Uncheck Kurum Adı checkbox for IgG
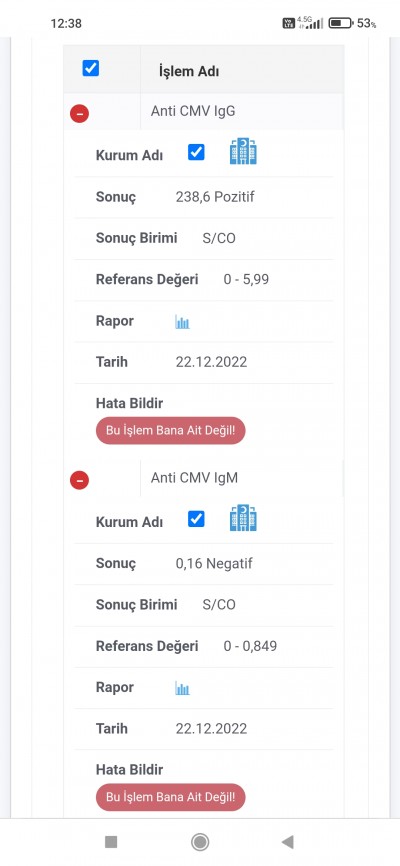Image resolution: width=400 pixels, height=866 pixels. 196,152
